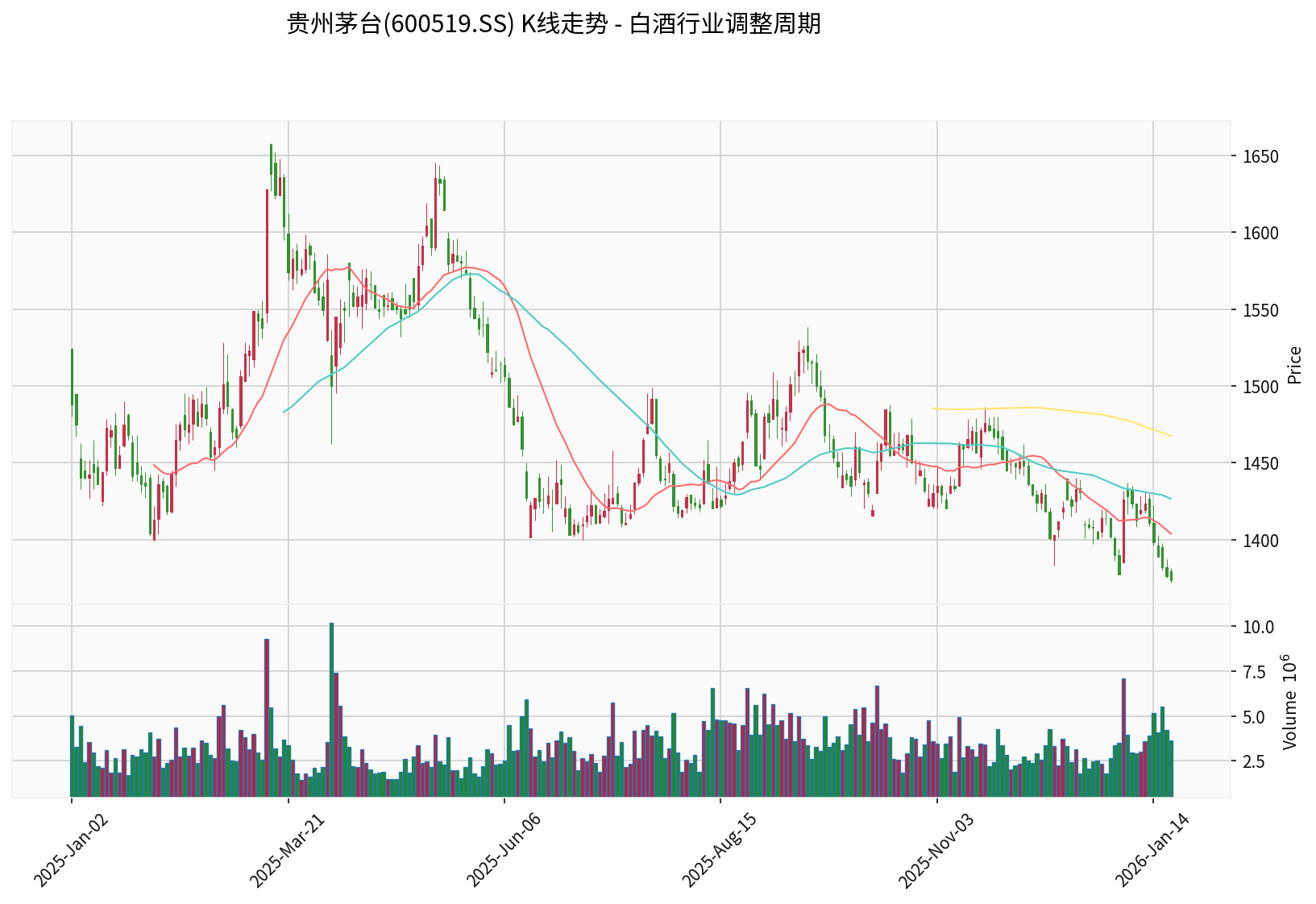Image resolution: width=1316 pixels, height=904 pixels.
Task: Click the 1500 price tick label
Action: point(1260,387)
